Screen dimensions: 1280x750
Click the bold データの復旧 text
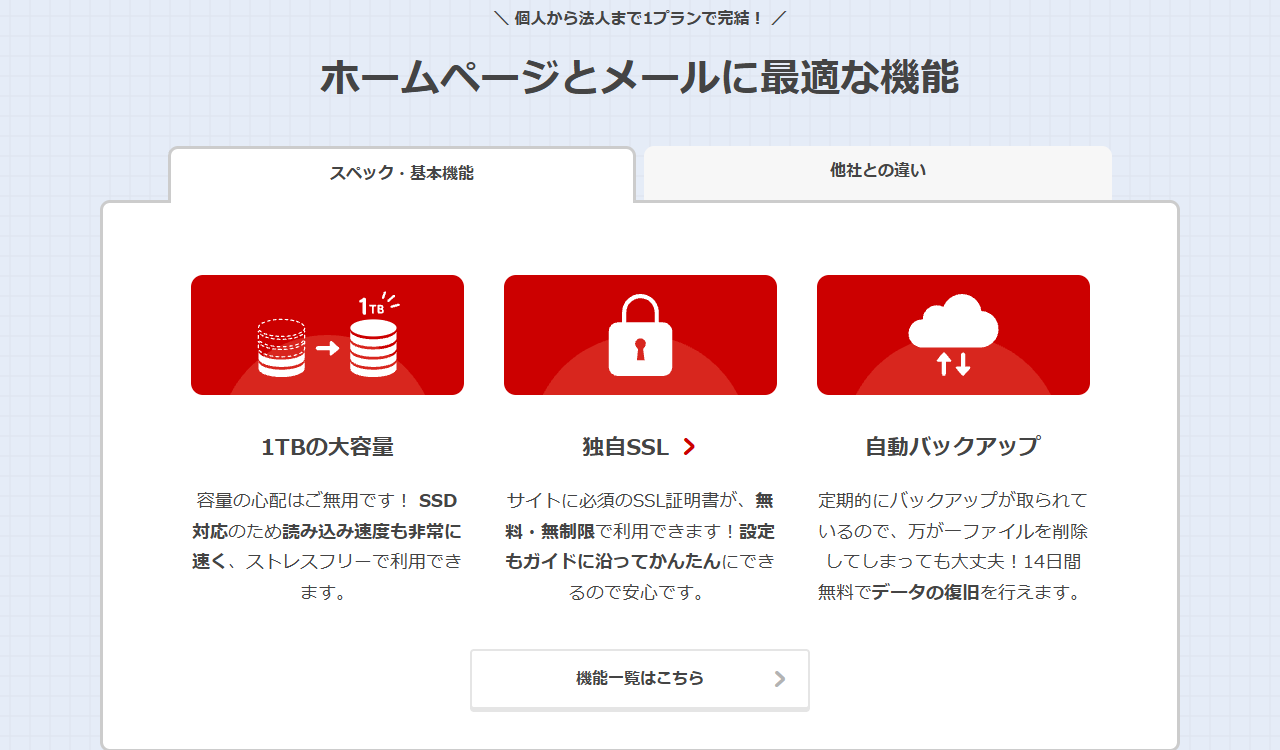[925, 592]
